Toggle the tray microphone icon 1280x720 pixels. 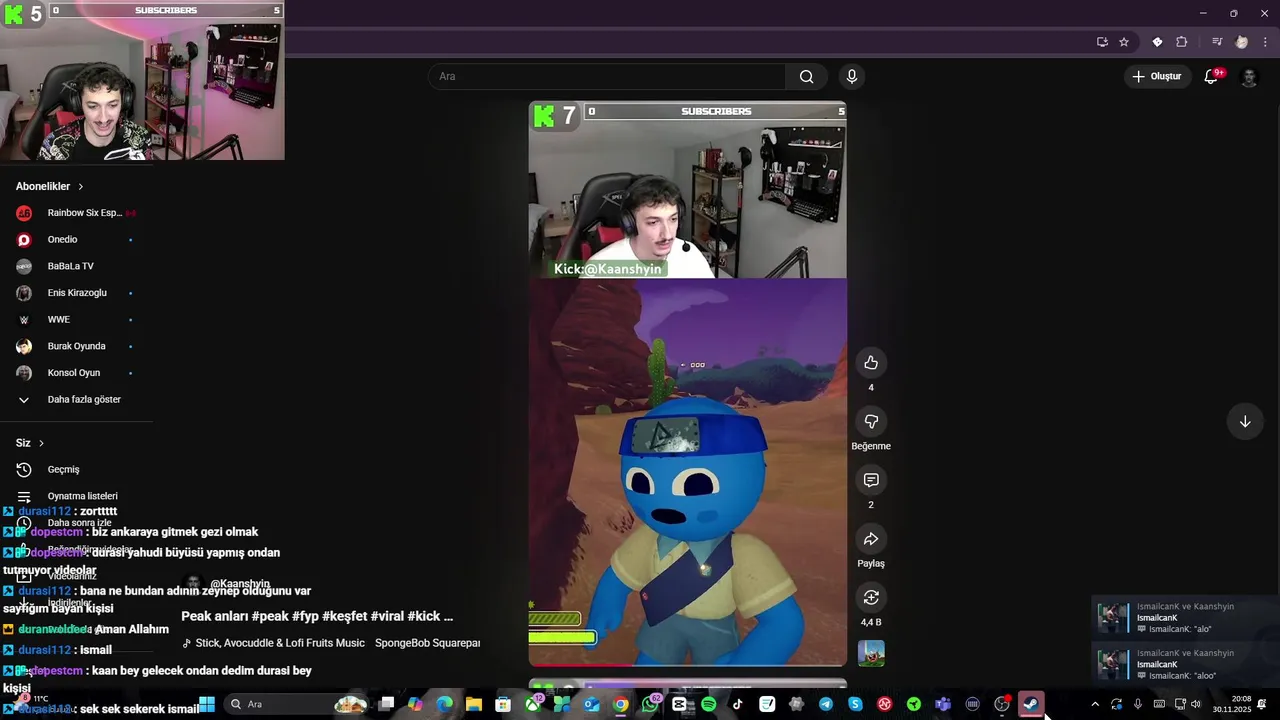tap(1138, 705)
